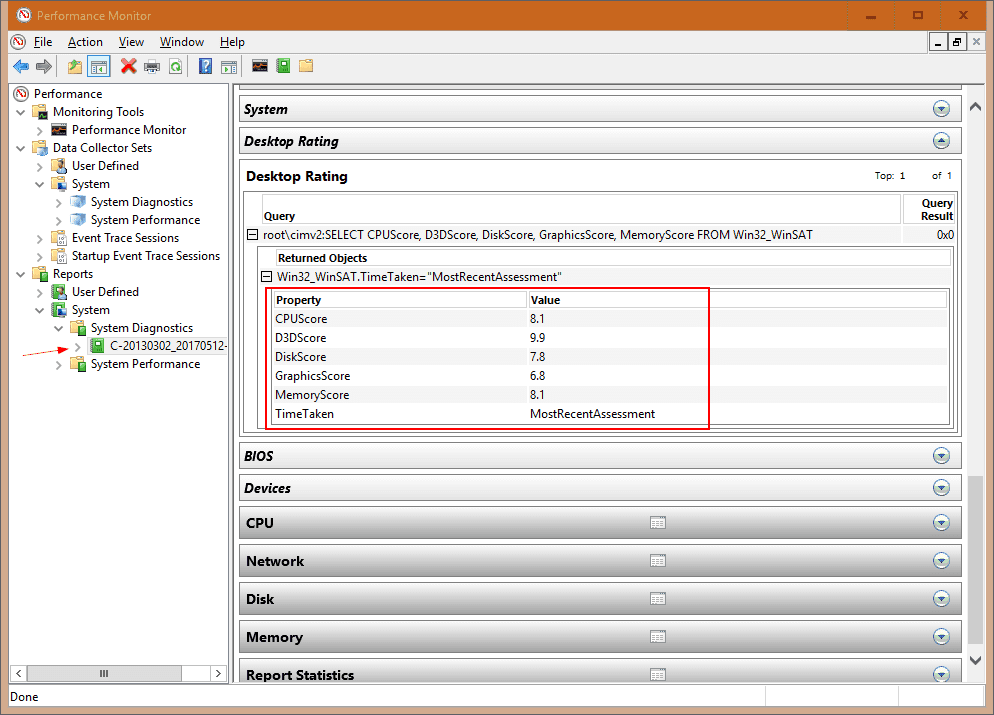Collapse the Desktop Rating section arrow
Screen dimensions: 994x715
[941, 141]
